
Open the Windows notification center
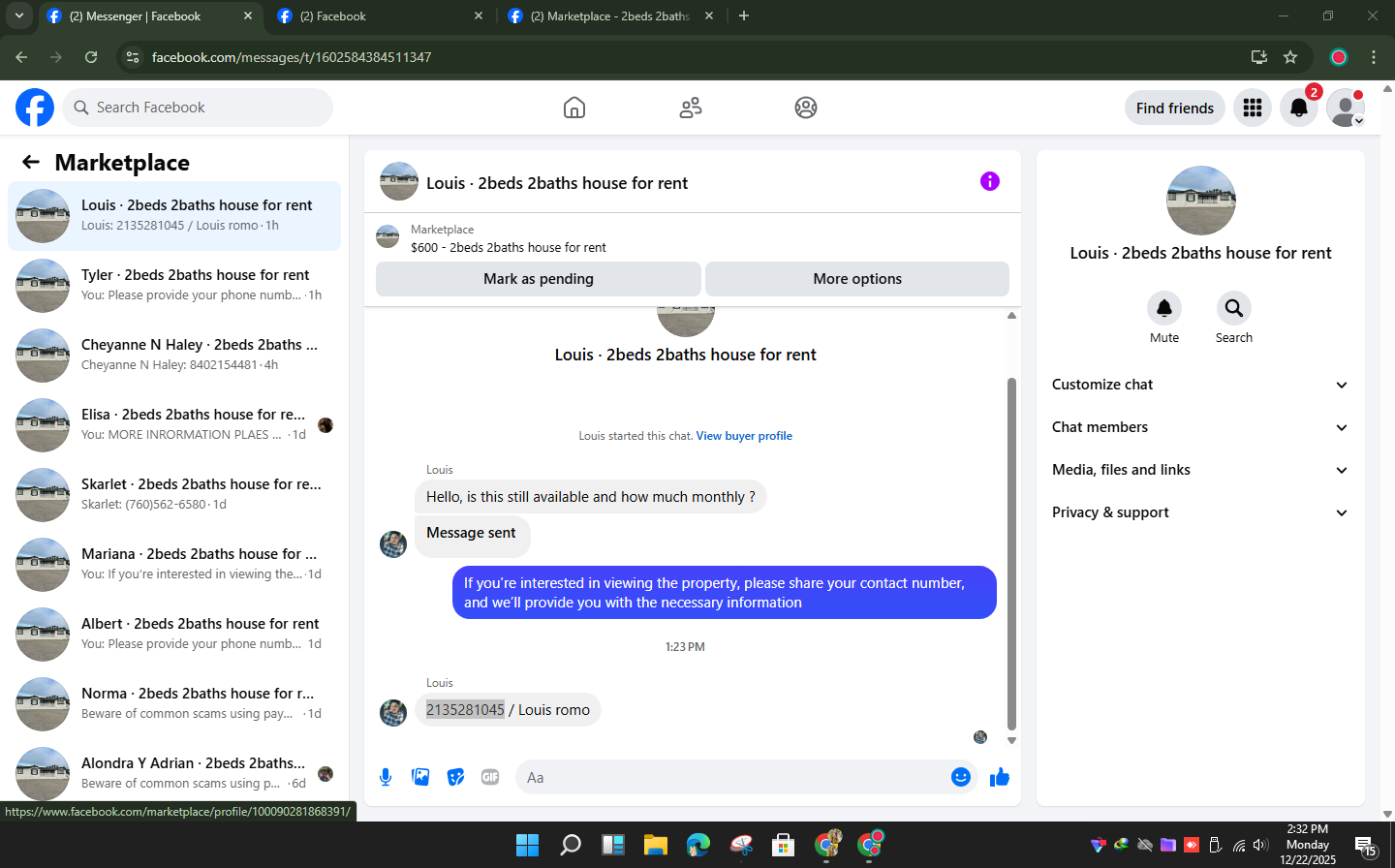(x=1366, y=847)
